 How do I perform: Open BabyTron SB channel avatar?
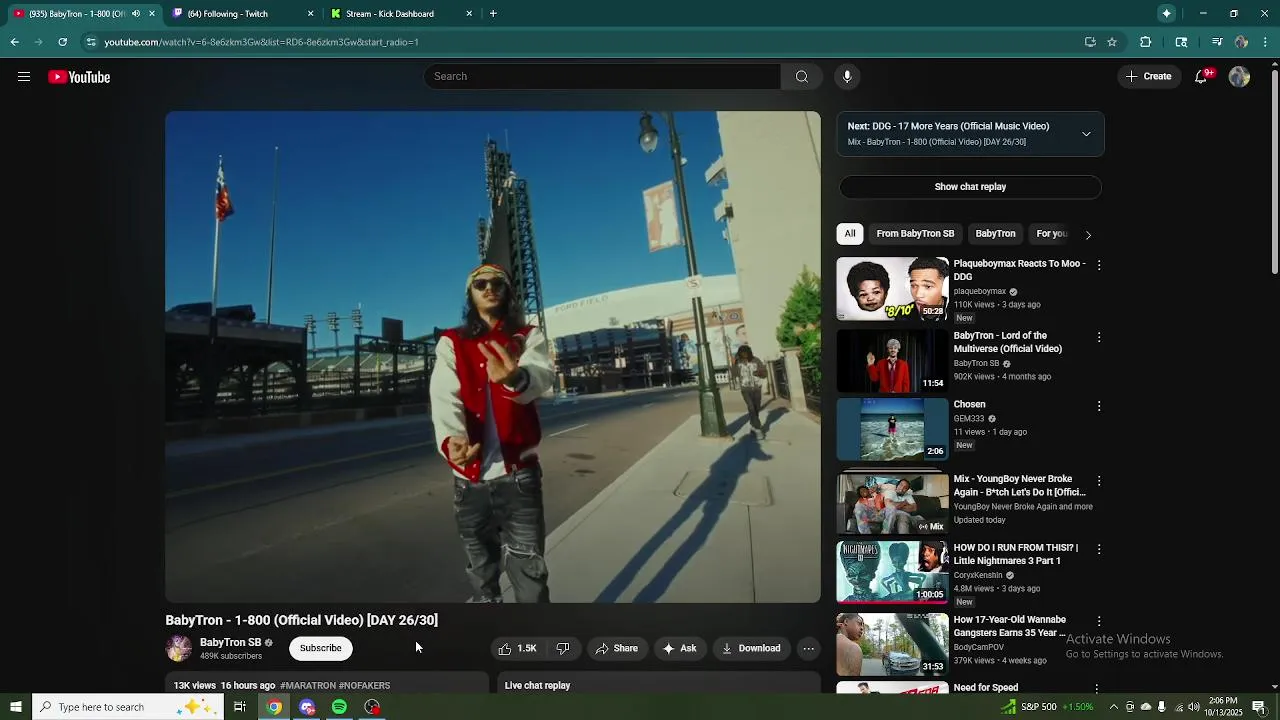[x=179, y=648]
